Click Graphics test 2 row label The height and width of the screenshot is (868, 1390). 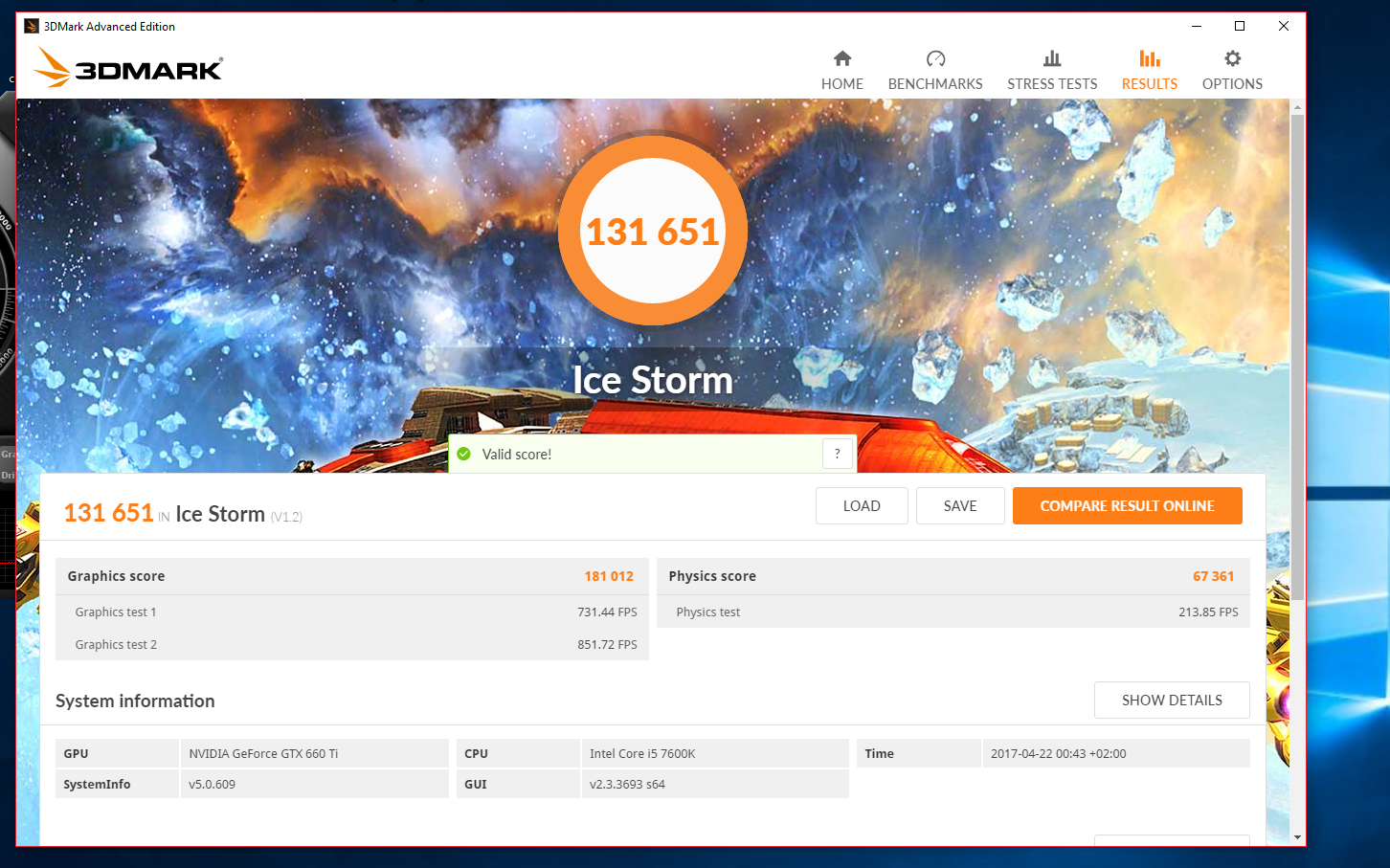(116, 645)
